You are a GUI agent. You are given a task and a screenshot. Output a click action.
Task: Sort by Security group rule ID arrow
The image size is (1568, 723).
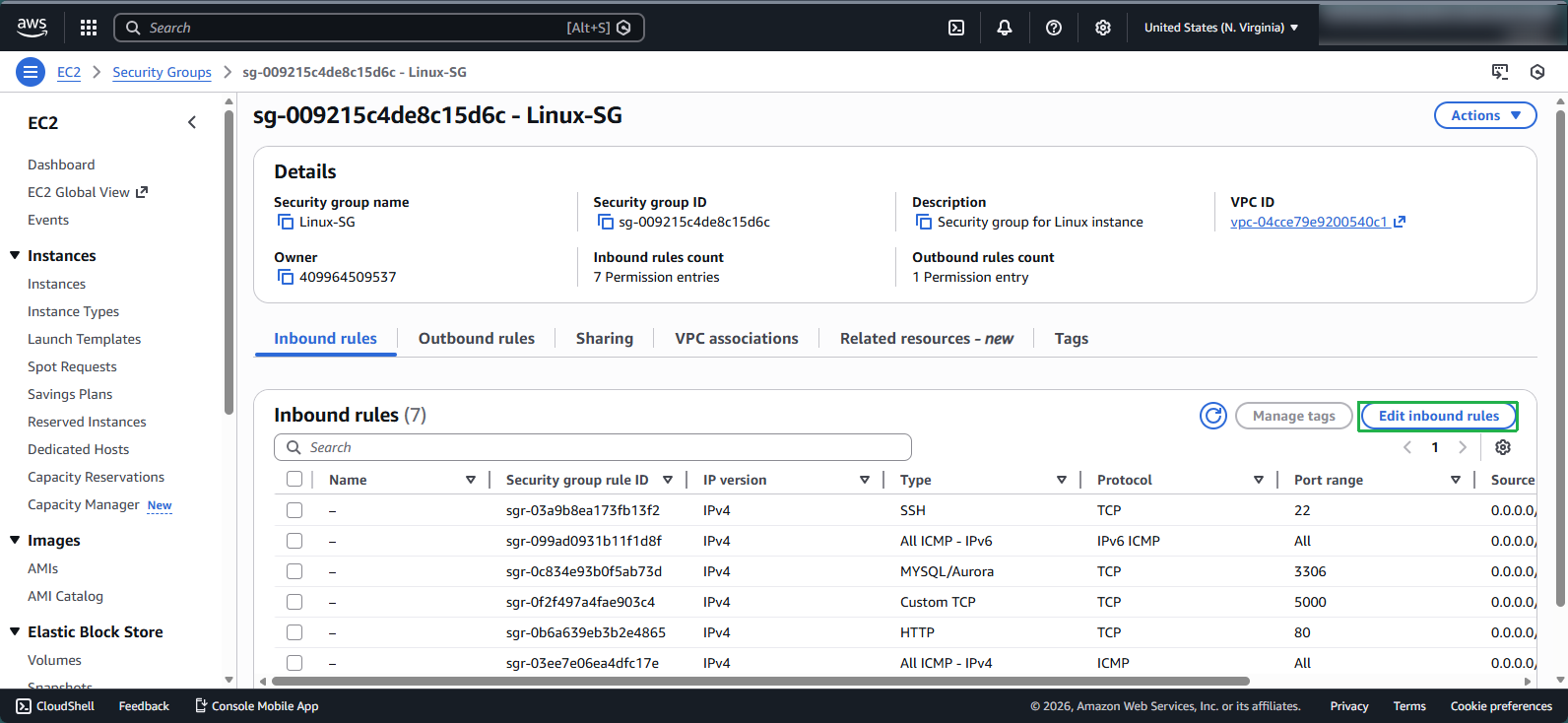point(668,480)
